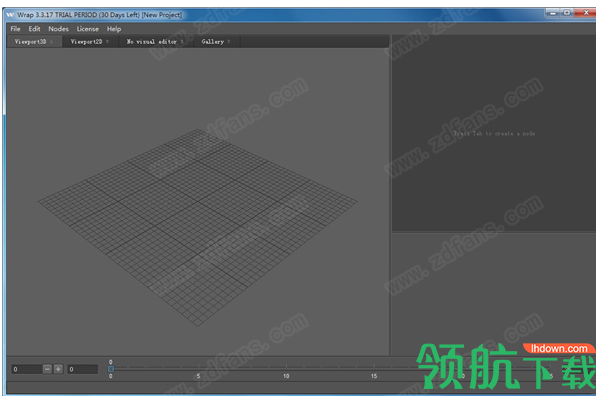
Task: Click the 'Press Tab to create a node' hint
Action: coord(494,133)
